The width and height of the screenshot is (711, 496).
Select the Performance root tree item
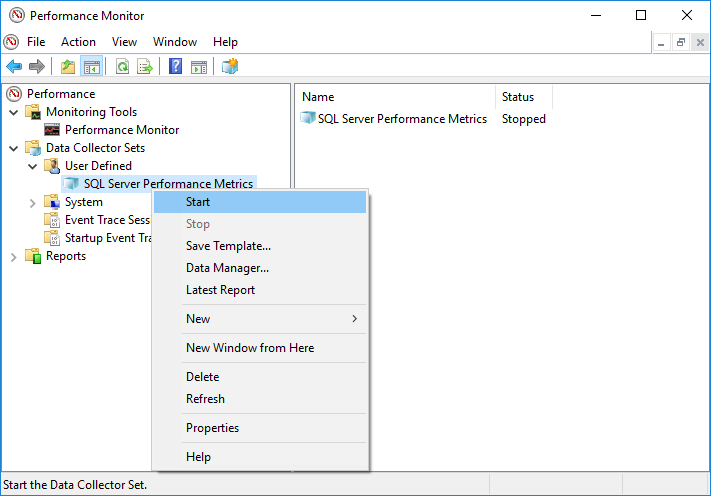coord(61,94)
